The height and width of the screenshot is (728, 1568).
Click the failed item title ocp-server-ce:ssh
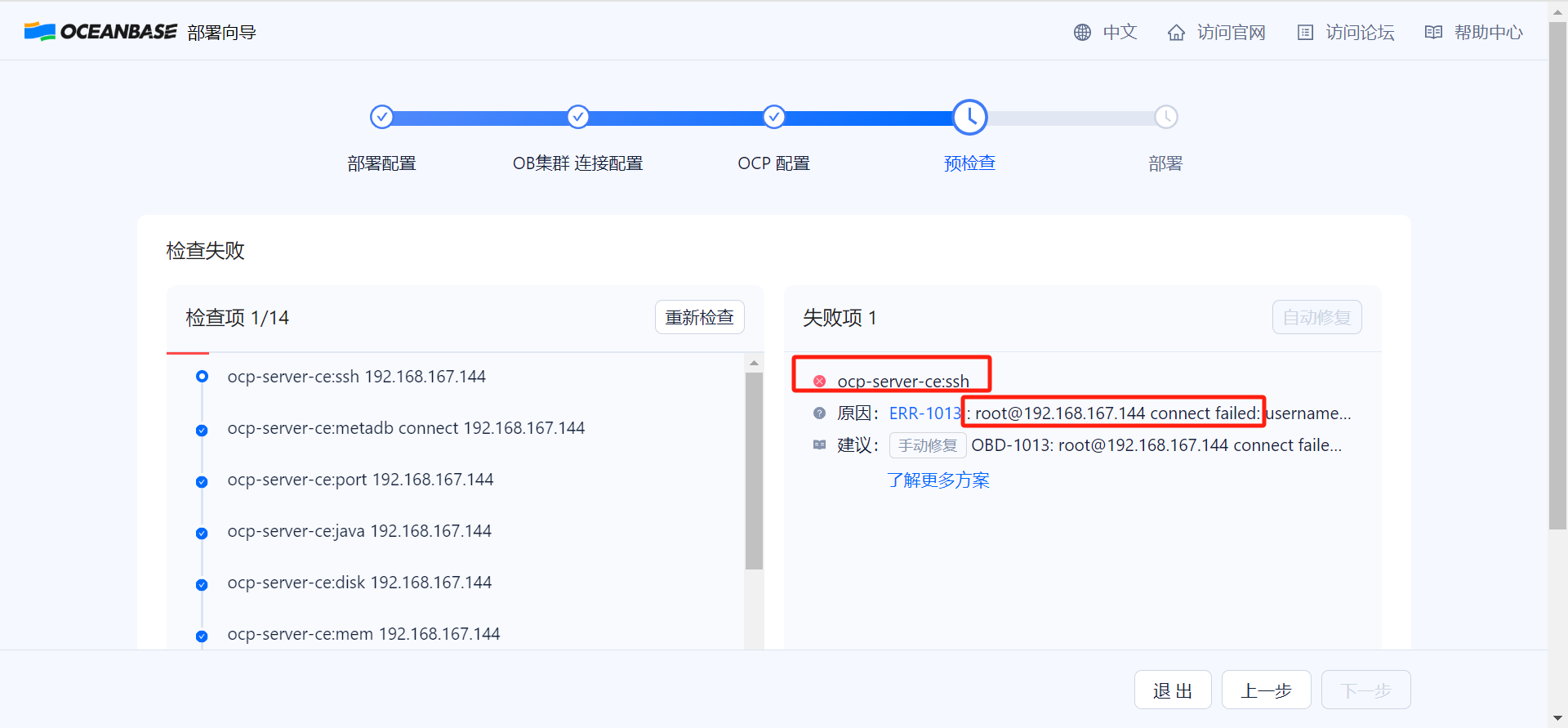click(x=903, y=382)
